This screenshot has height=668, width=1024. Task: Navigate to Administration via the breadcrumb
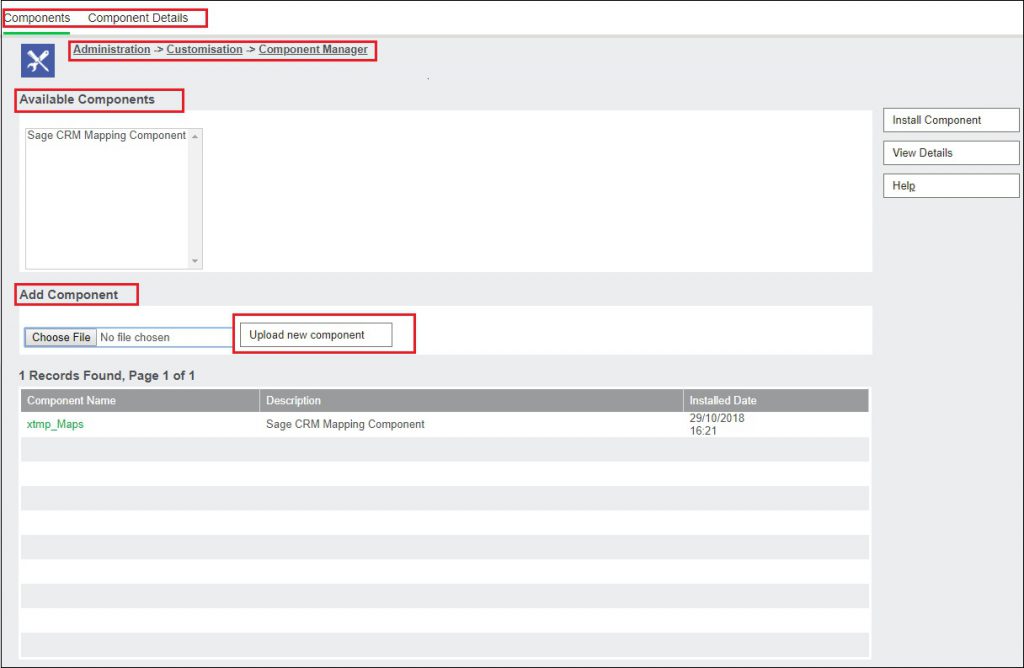pos(110,49)
